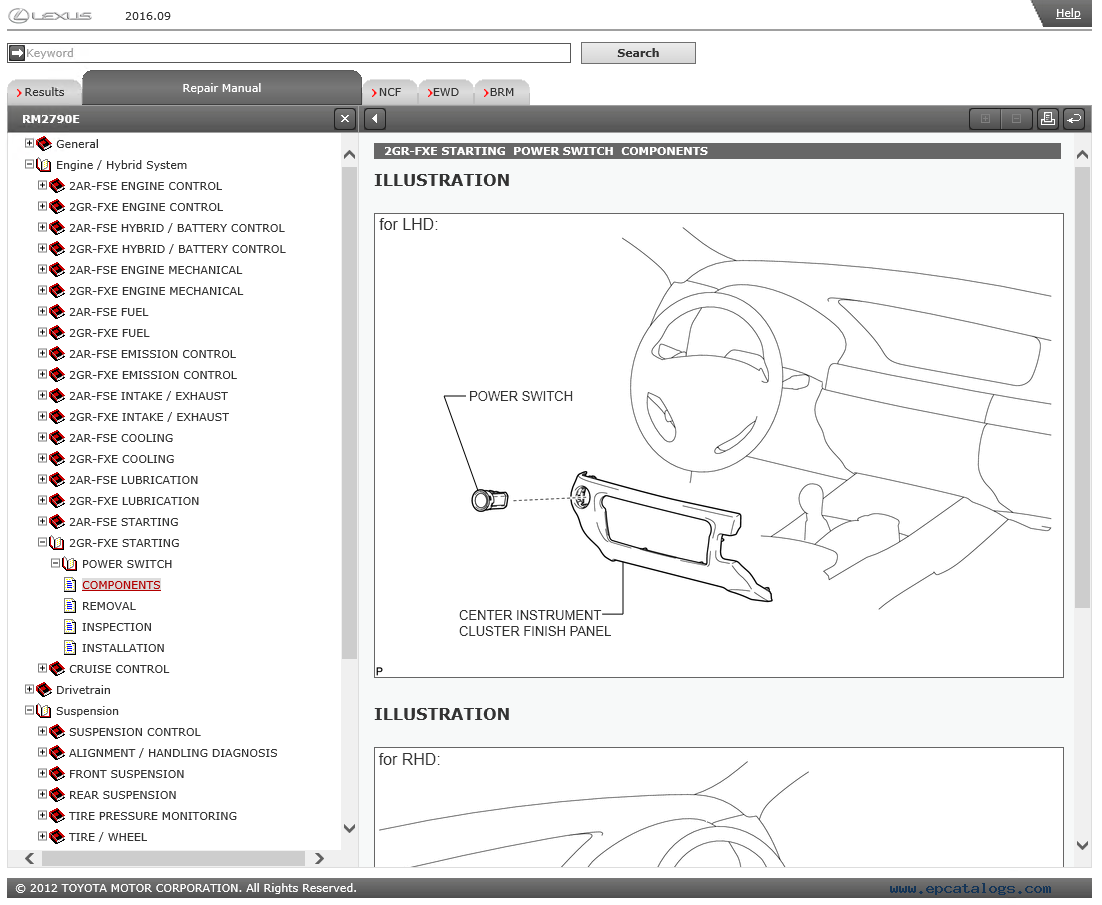The width and height of the screenshot is (1102, 905).
Task: Open the EWD tab
Action: tap(446, 92)
